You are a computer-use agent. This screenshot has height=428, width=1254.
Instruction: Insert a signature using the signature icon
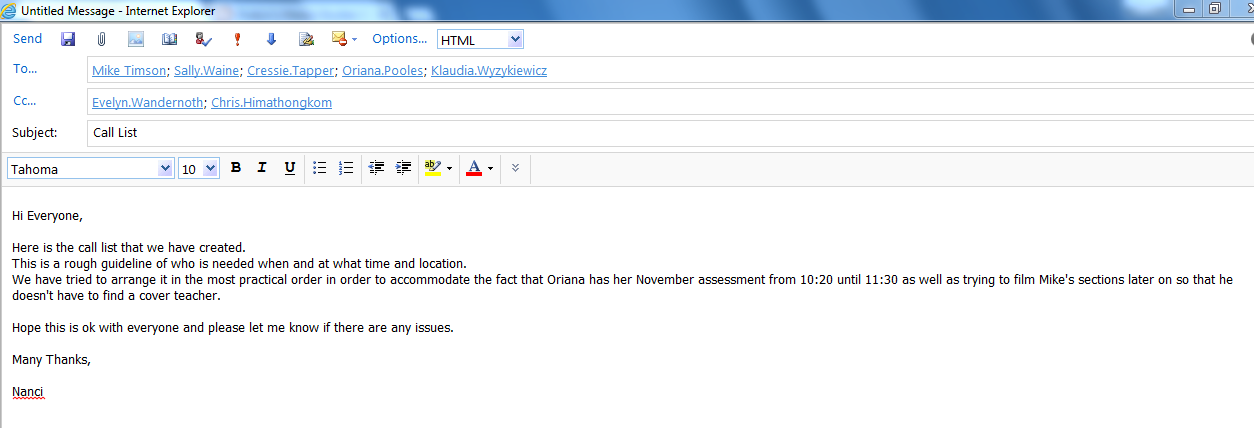306,39
